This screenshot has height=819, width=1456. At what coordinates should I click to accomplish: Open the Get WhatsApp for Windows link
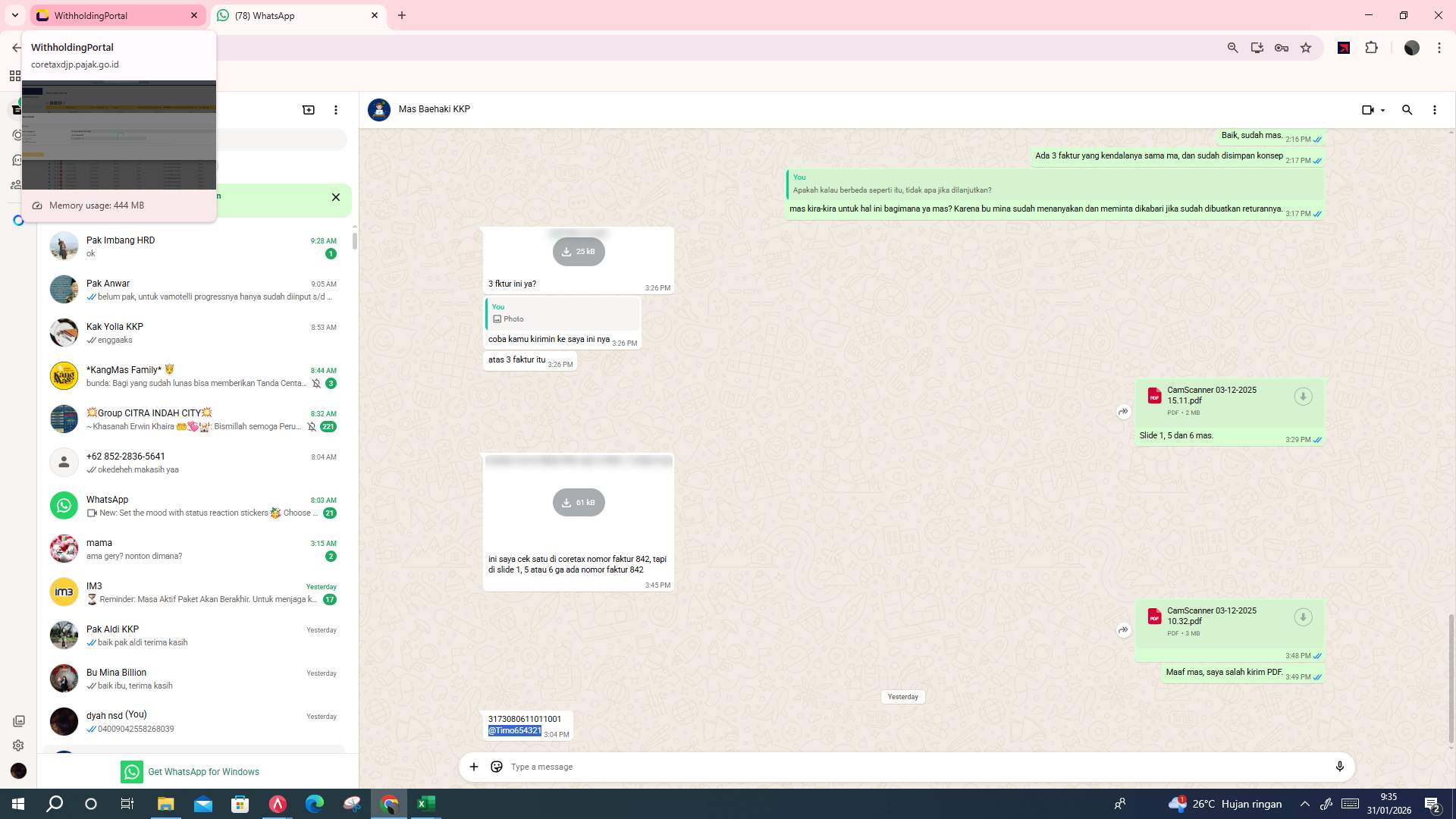click(x=203, y=771)
